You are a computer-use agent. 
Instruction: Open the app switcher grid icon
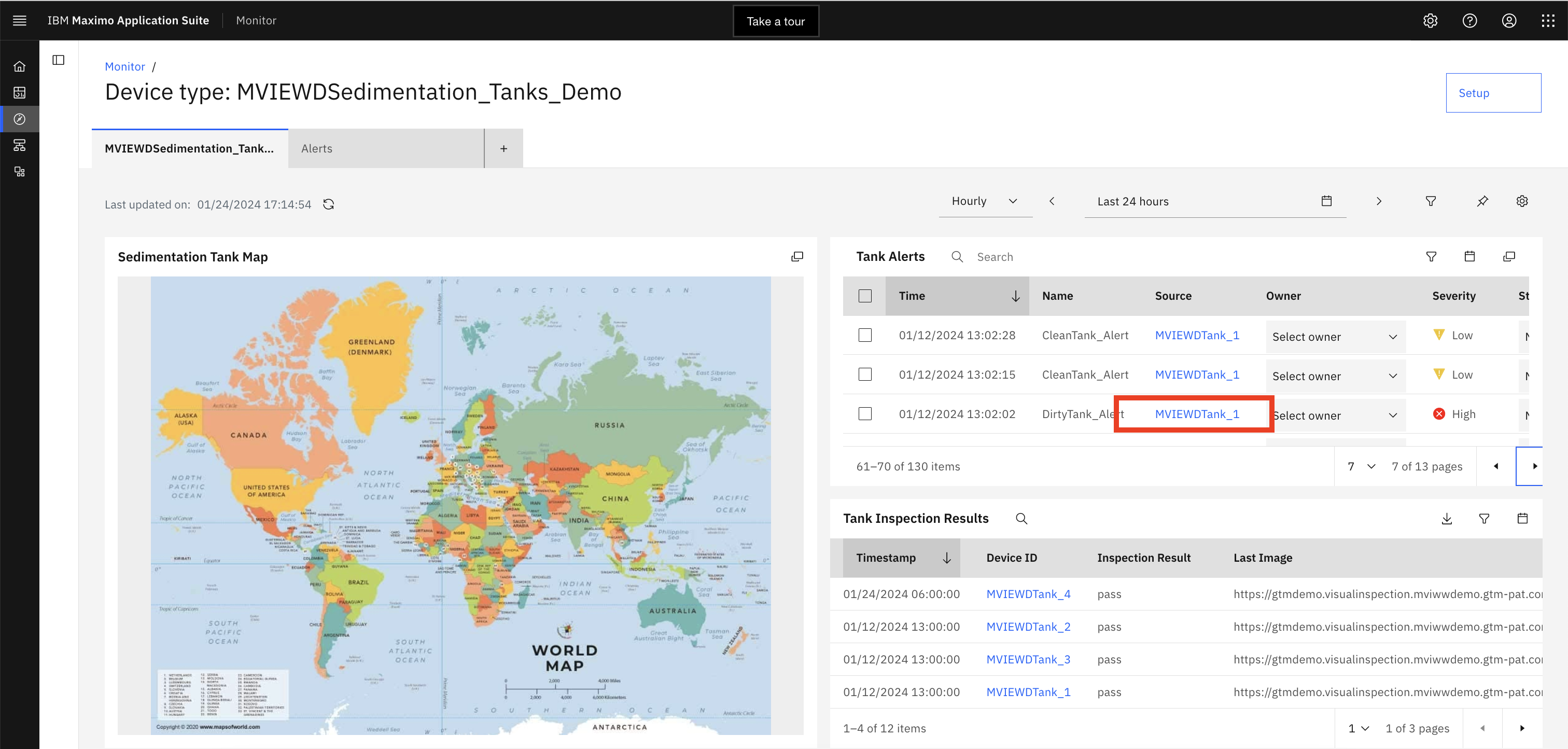coord(1548,21)
